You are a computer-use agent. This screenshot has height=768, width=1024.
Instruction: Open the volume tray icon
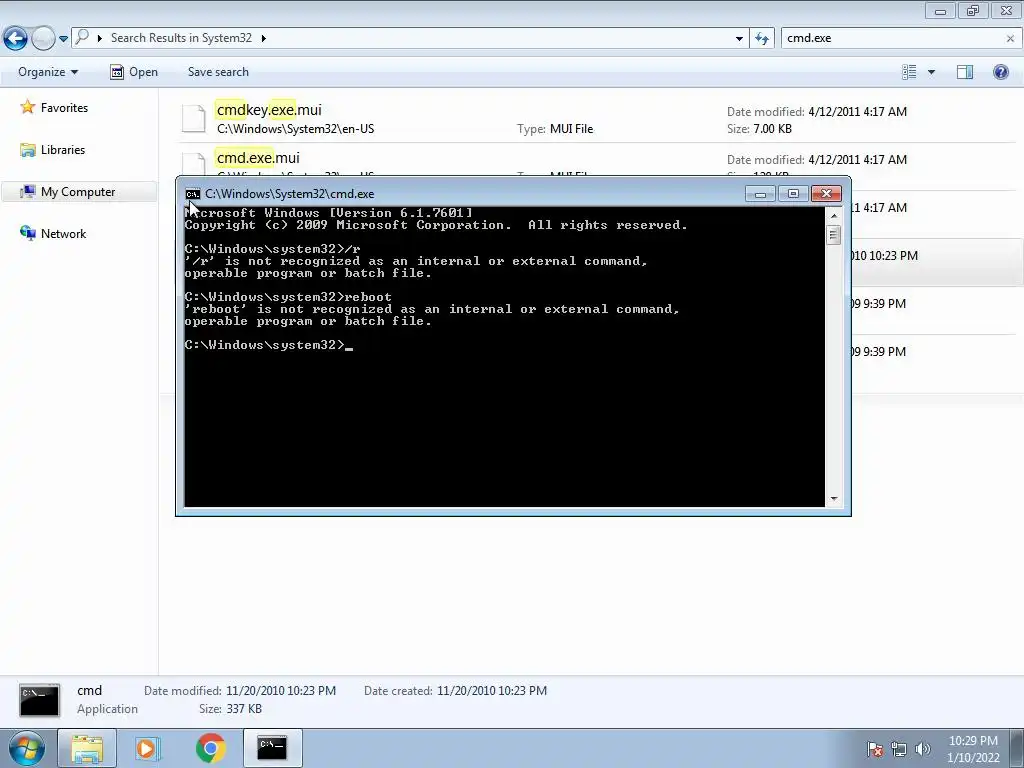pyautogui.click(x=922, y=749)
